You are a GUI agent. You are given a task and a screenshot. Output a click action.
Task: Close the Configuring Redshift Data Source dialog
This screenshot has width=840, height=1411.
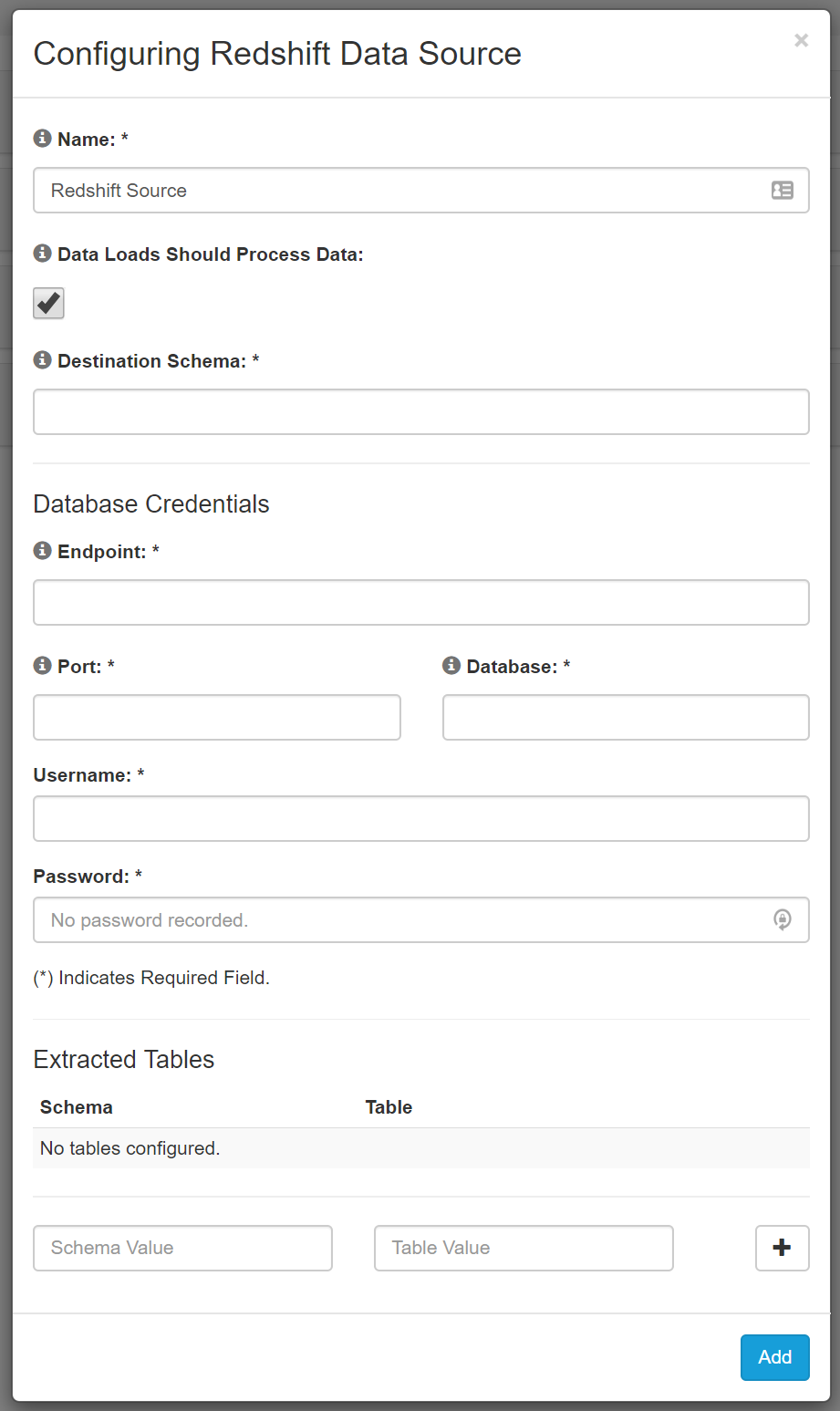tap(802, 40)
